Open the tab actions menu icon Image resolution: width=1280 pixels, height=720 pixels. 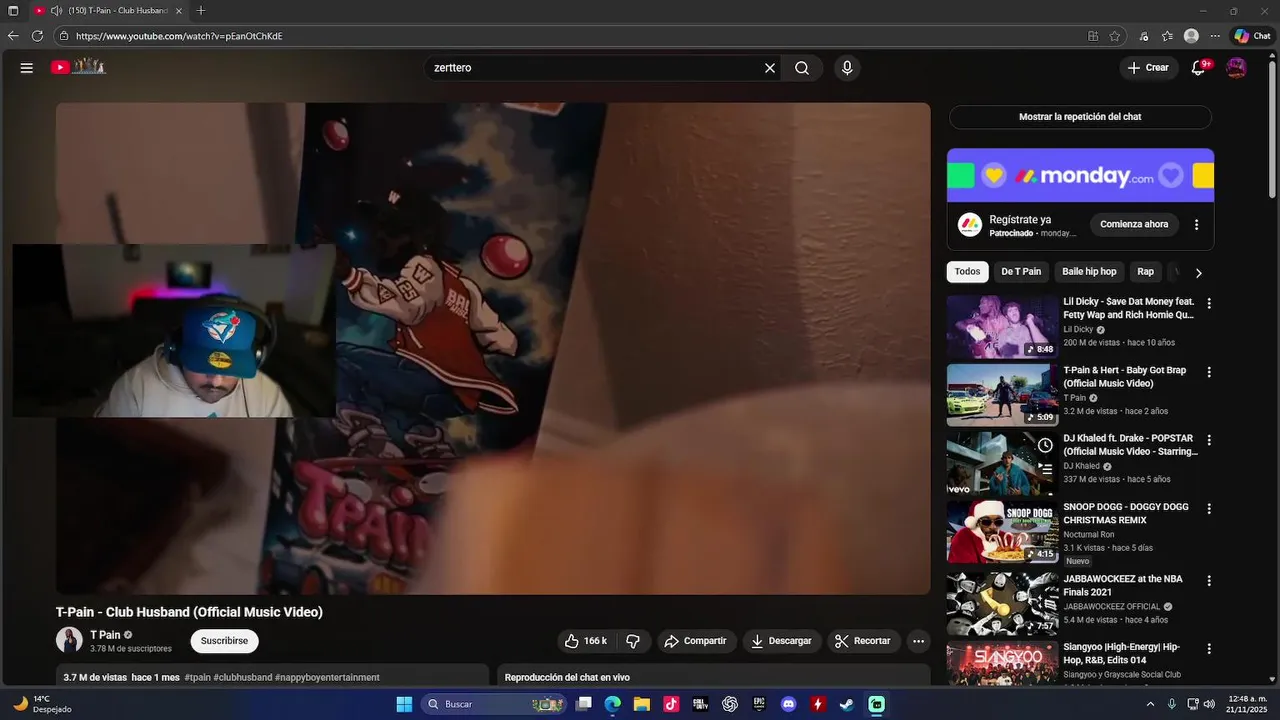pyautogui.click(x=13, y=10)
